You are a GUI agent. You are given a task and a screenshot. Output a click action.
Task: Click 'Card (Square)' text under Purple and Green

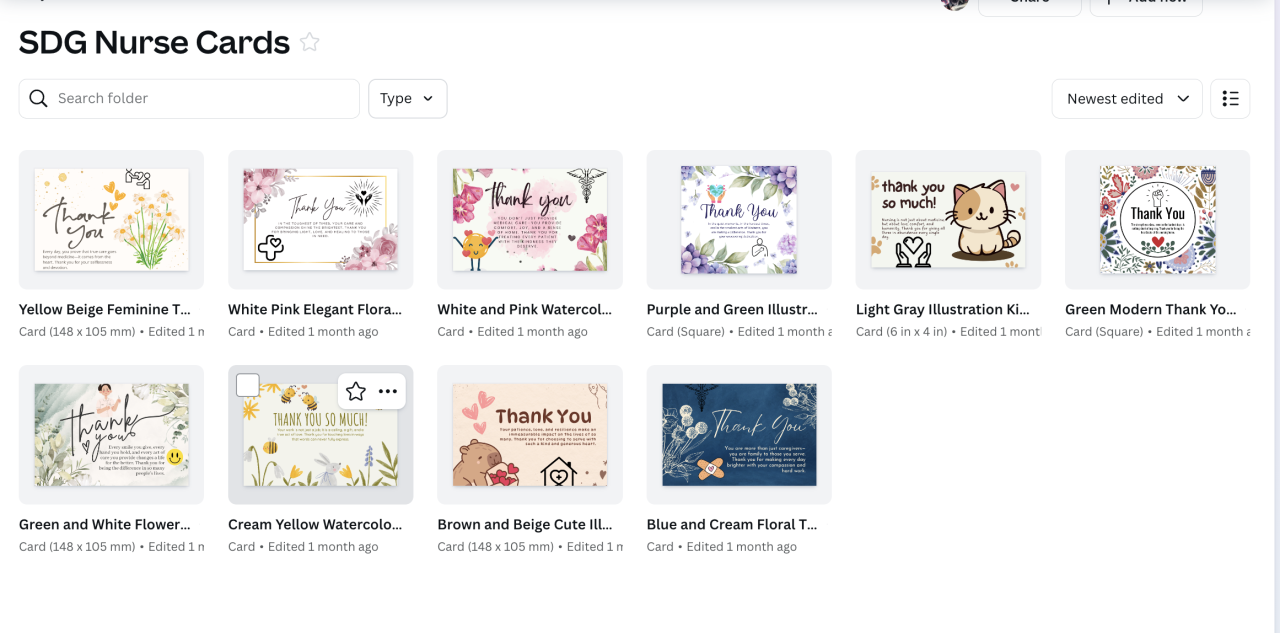coord(686,332)
